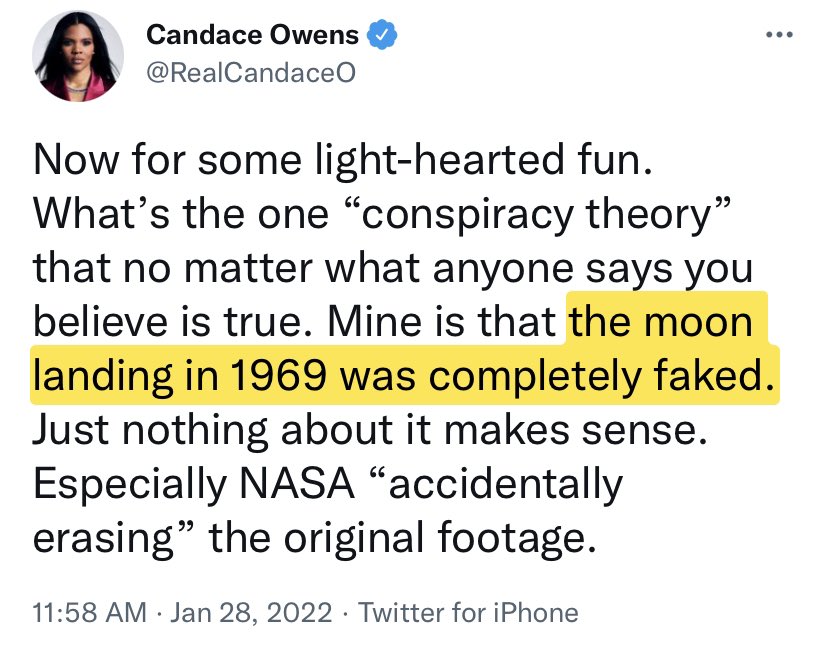Open the three-dot more options menu
The width and height of the screenshot is (828, 648).
point(779,35)
